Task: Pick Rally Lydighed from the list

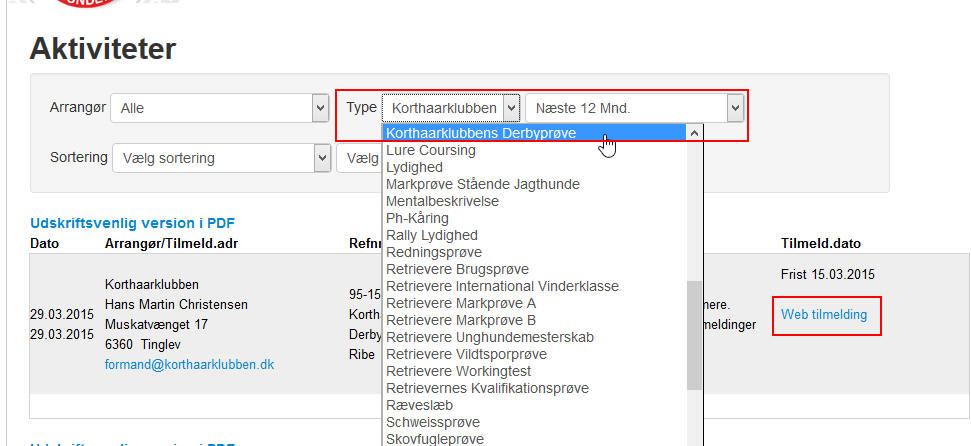Action: point(534,235)
